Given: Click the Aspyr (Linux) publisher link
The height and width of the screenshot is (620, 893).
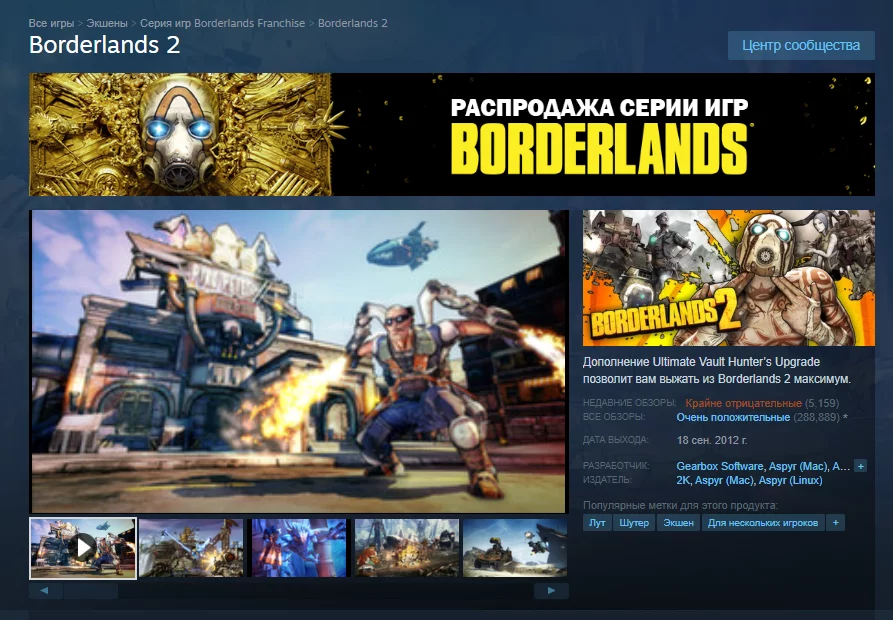Looking at the screenshot, I should [x=790, y=481].
